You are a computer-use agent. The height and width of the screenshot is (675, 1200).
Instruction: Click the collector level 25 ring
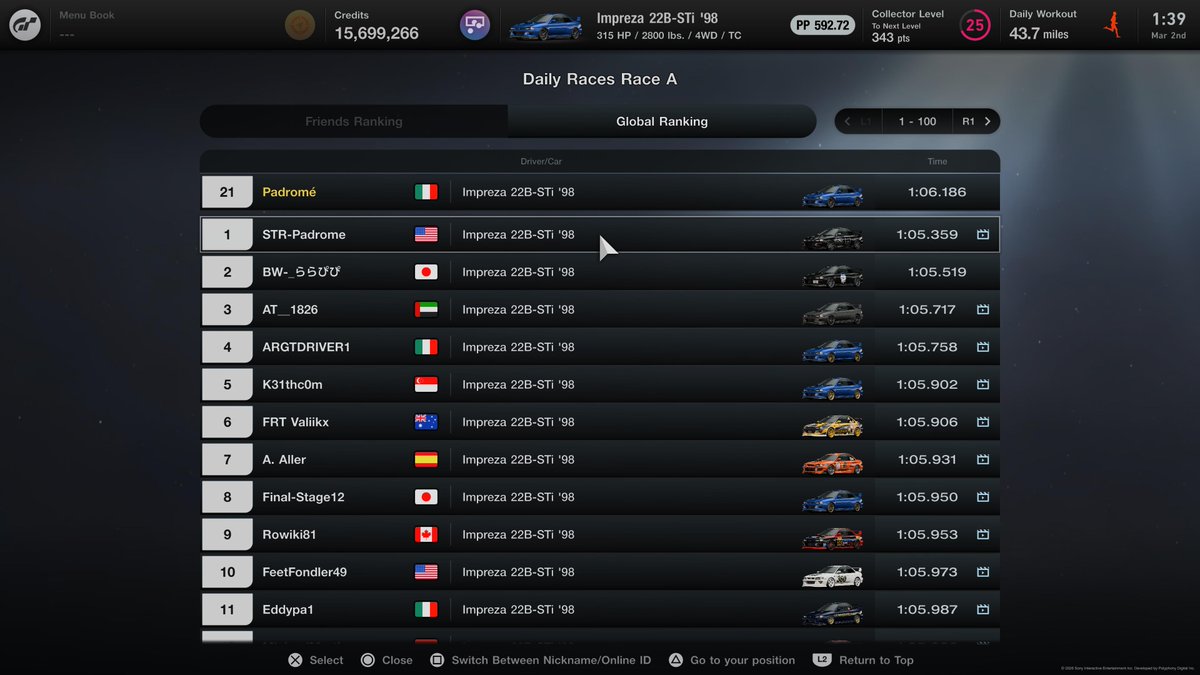(x=975, y=25)
